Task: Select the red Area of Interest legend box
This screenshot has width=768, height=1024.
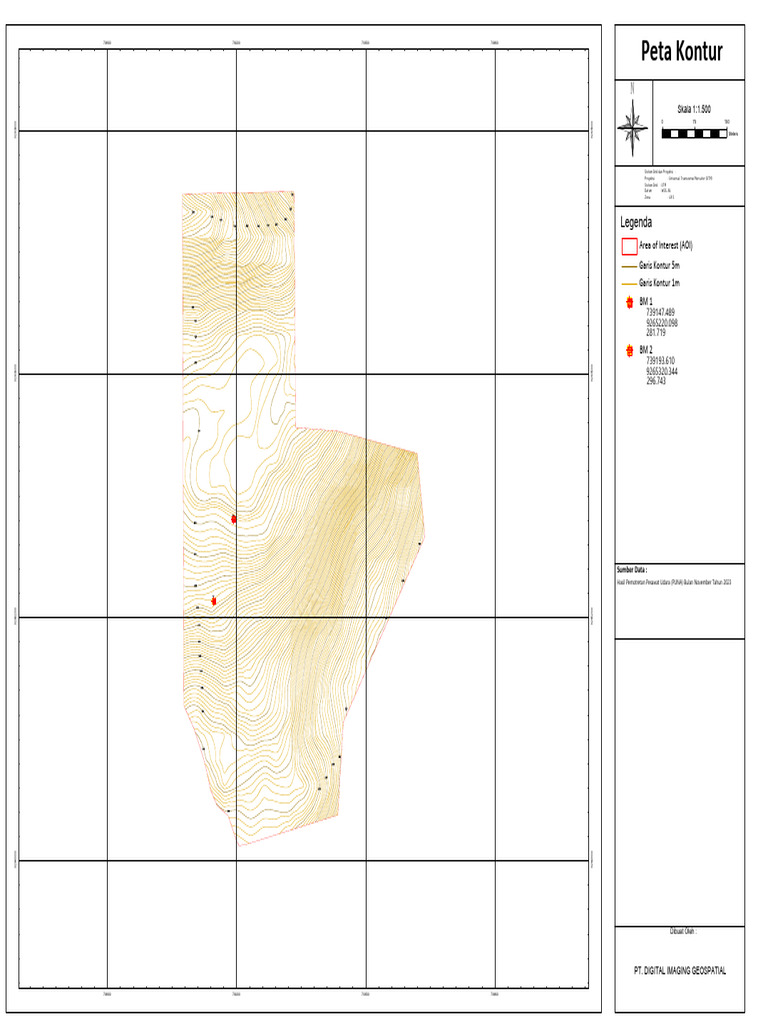Action: (x=628, y=246)
